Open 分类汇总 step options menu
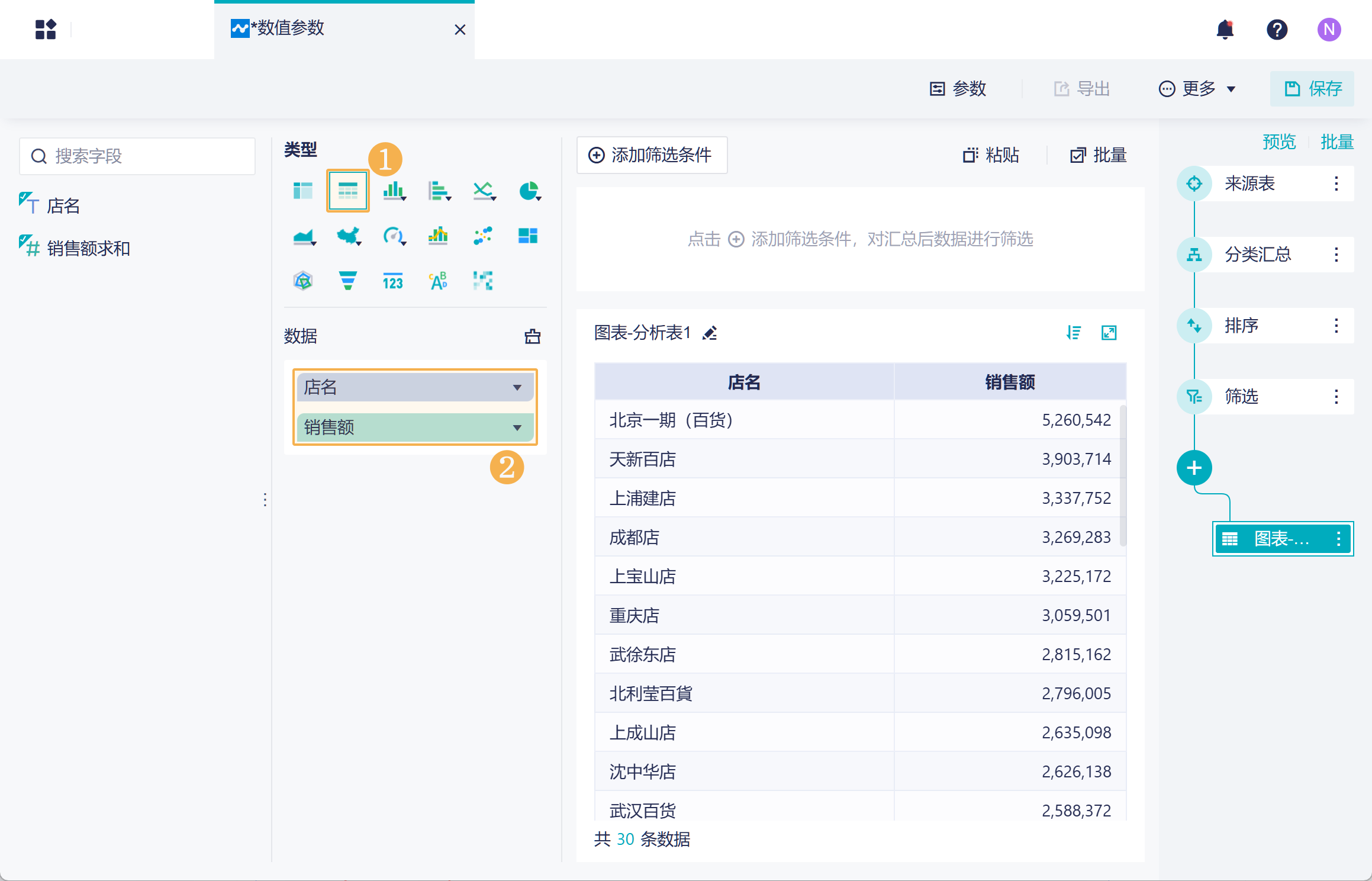1372x881 pixels. (1336, 255)
